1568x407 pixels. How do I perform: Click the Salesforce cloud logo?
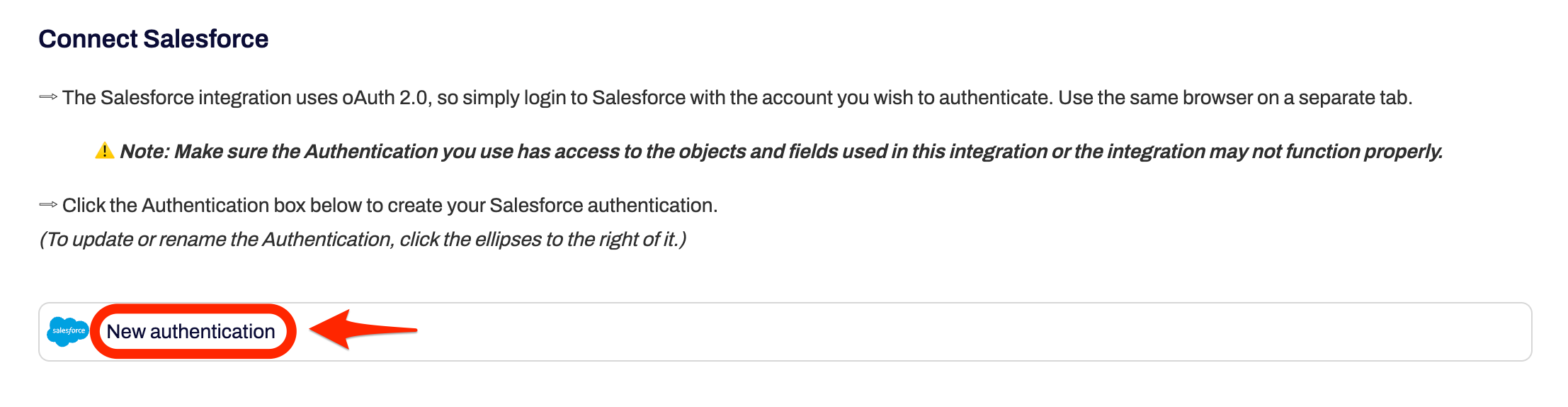pos(68,331)
